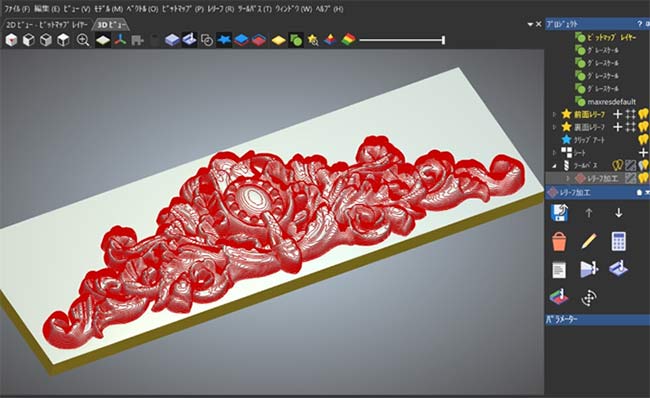The width and height of the screenshot is (650, 398).
Task: Open the ファイル(F) menu
Action: coord(17,9)
